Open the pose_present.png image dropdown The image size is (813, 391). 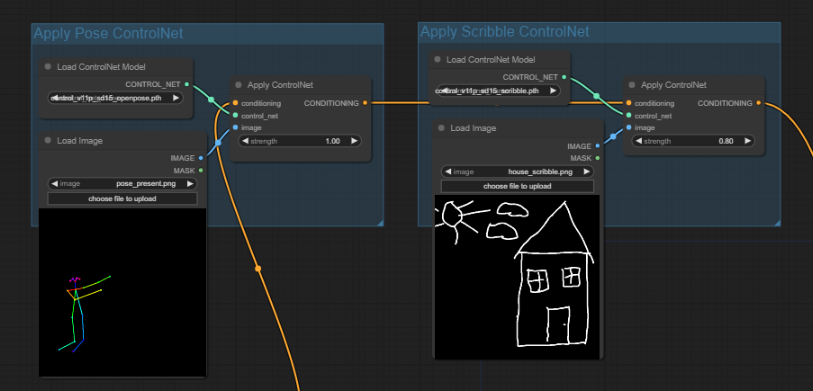pyautogui.click(x=122, y=184)
